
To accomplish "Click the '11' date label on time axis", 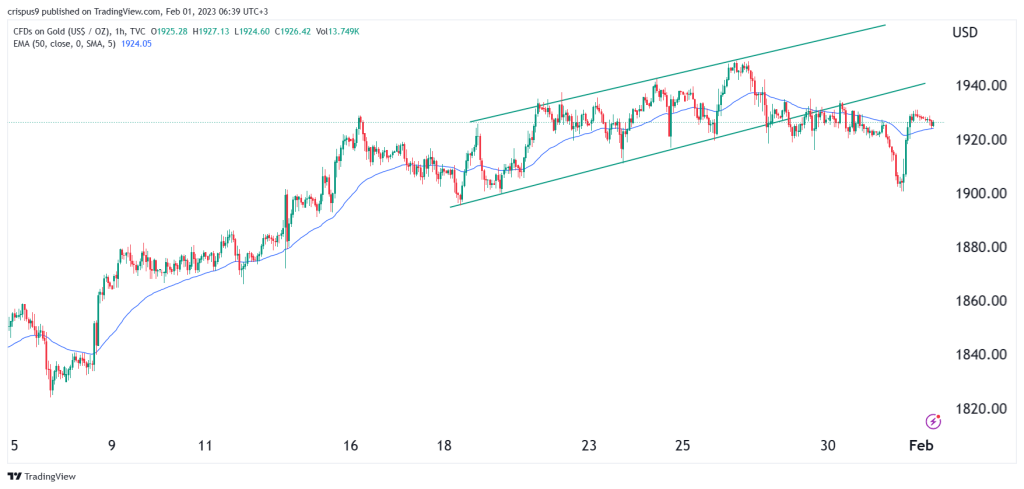I will [205, 446].
